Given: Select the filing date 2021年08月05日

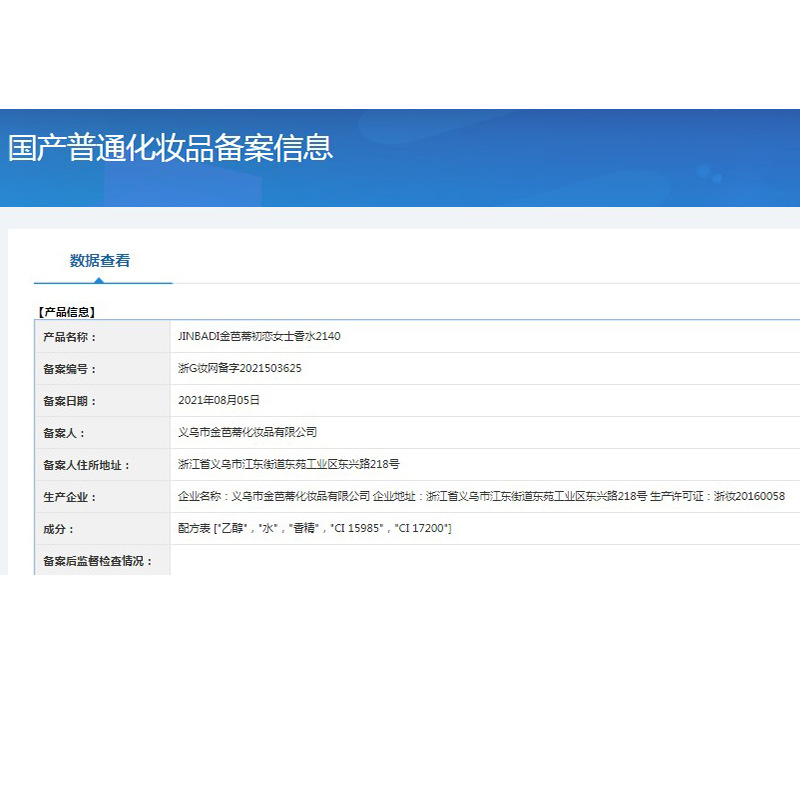Looking at the screenshot, I should (x=218, y=401).
